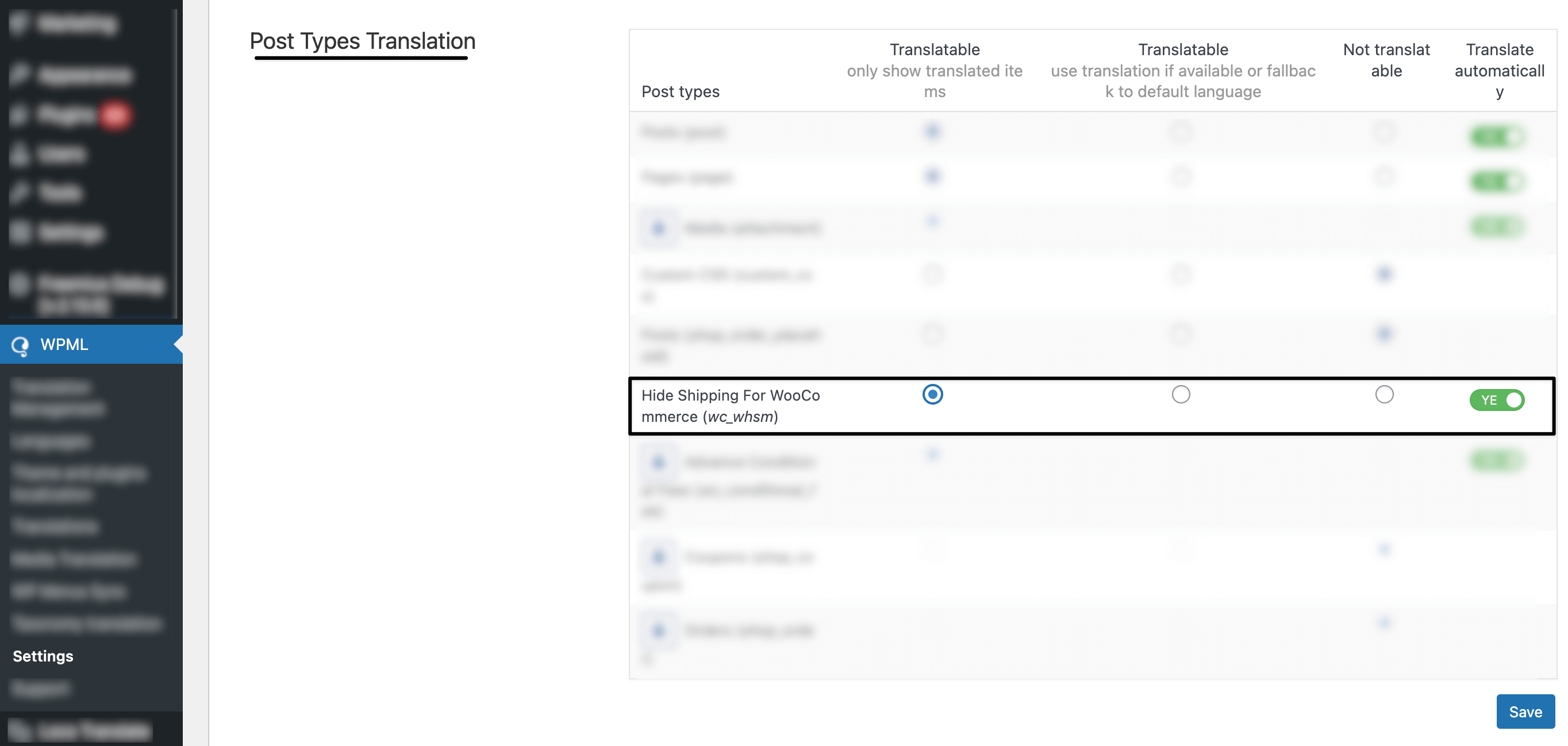Open the WPML Support link in sidebar
Image resolution: width=1568 pixels, height=746 pixels.
[x=40, y=688]
